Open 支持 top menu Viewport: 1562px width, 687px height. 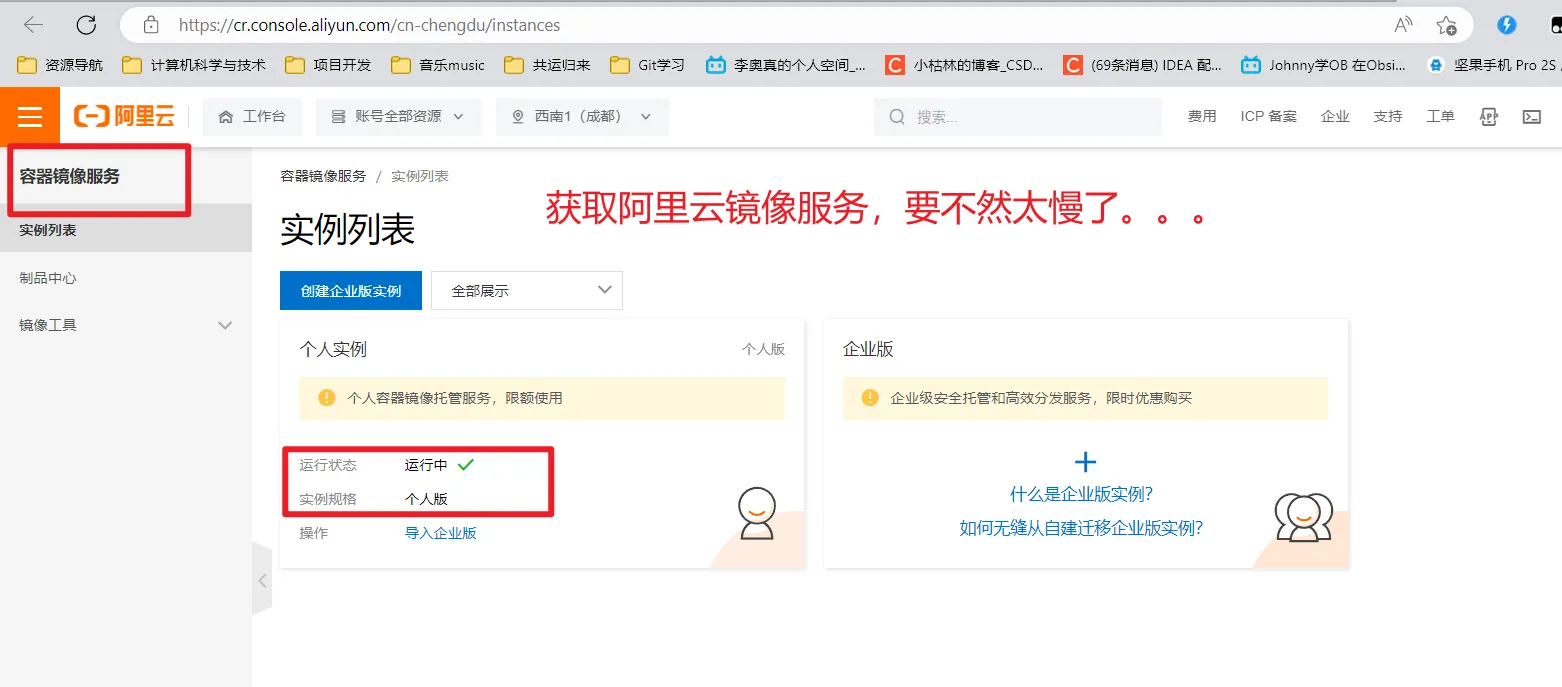[1388, 116]
